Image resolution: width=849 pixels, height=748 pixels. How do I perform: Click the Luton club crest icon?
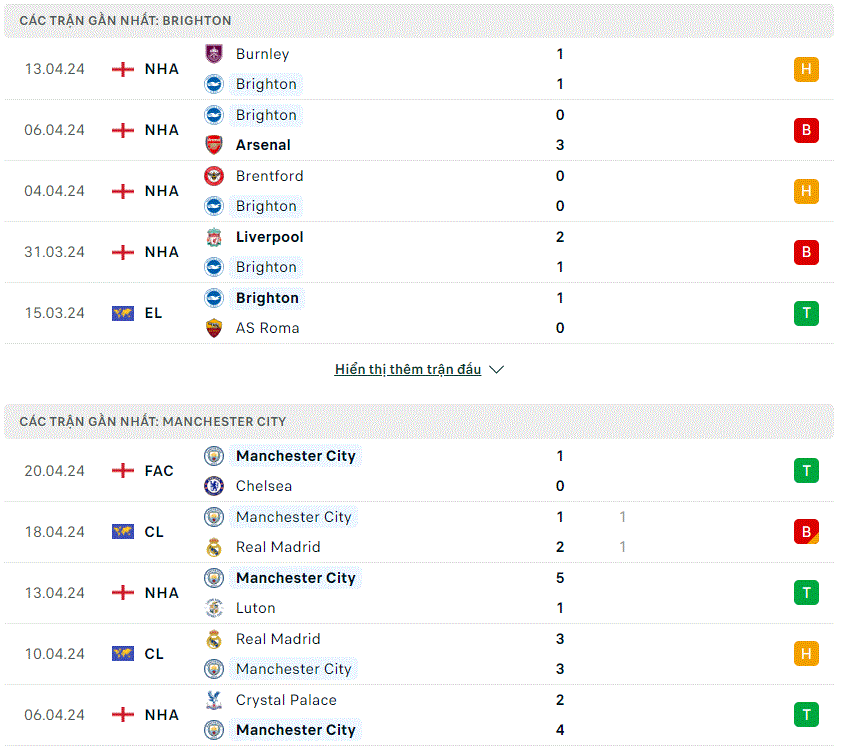(x=214, y=608)
